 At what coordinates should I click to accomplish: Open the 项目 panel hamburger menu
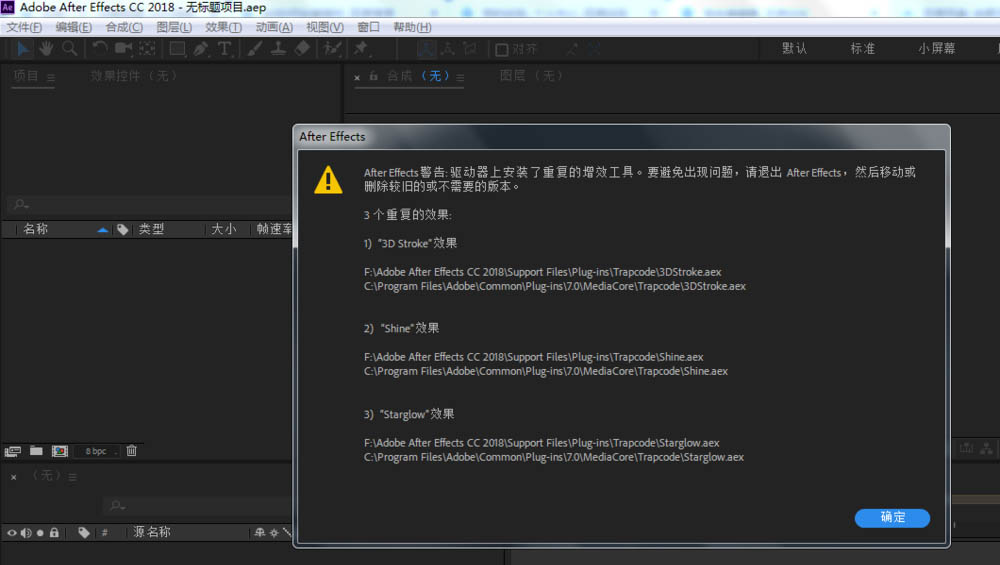tap(50, 77)
